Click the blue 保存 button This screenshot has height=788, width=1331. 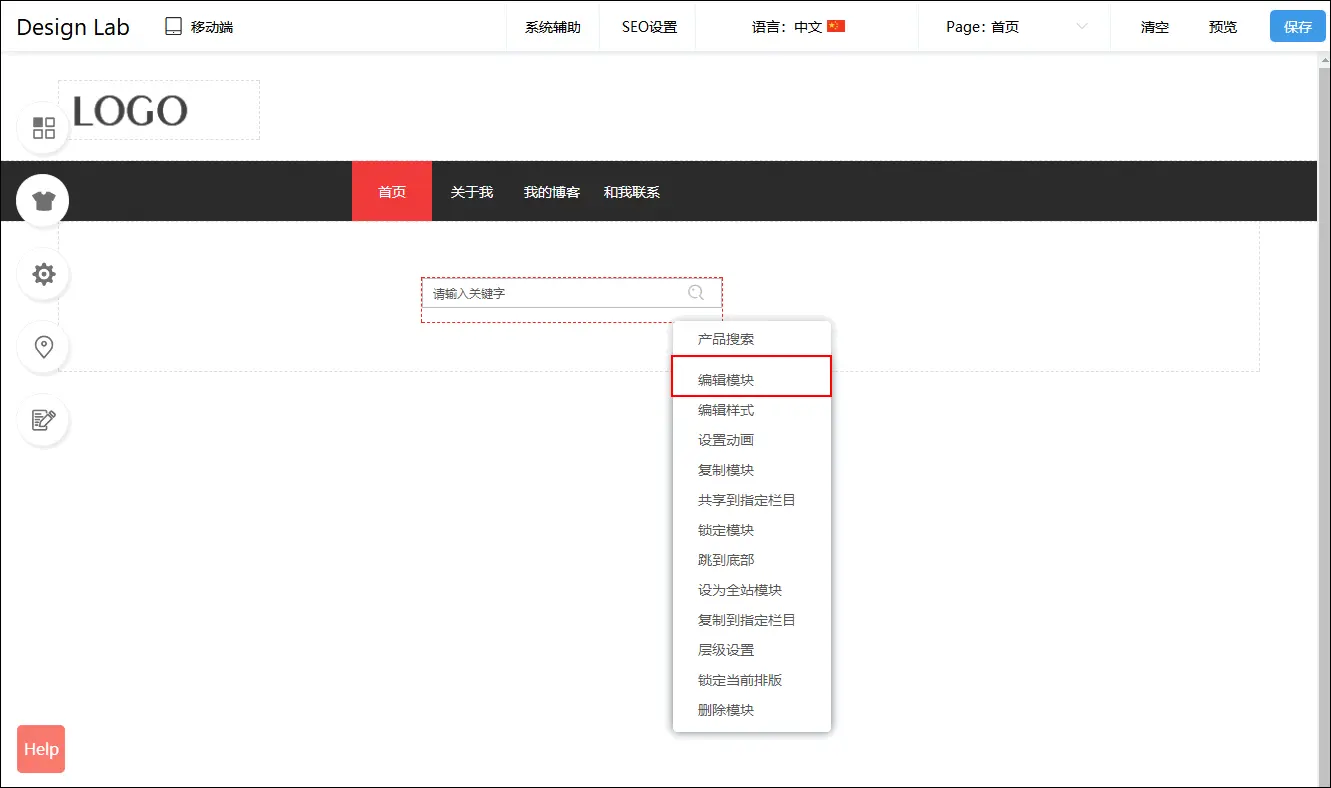coord(1297,27)
